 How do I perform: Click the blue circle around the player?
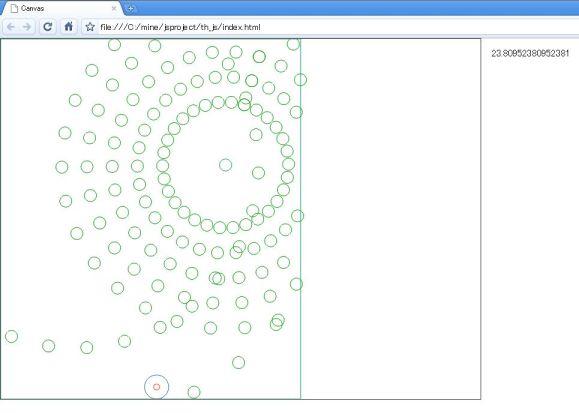click(x=157, y=387)
